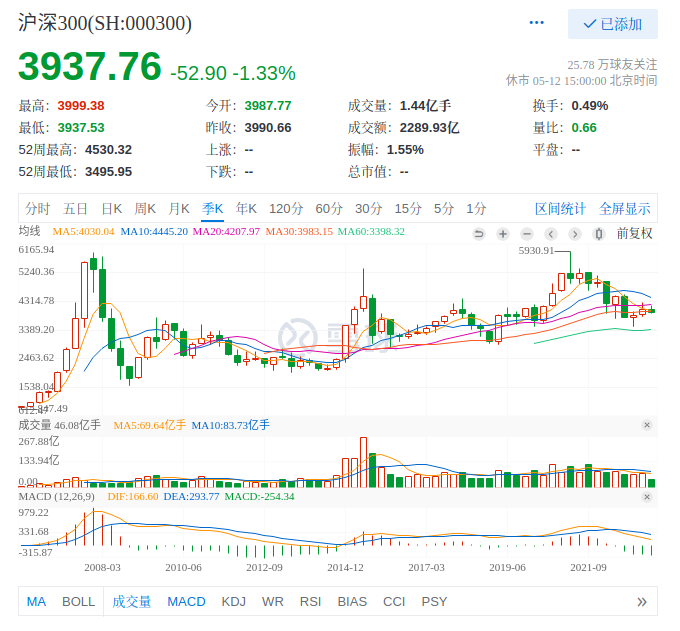Click the current price 3937.76
This screenshot has width=680, height=631.
tap(90, 67)
